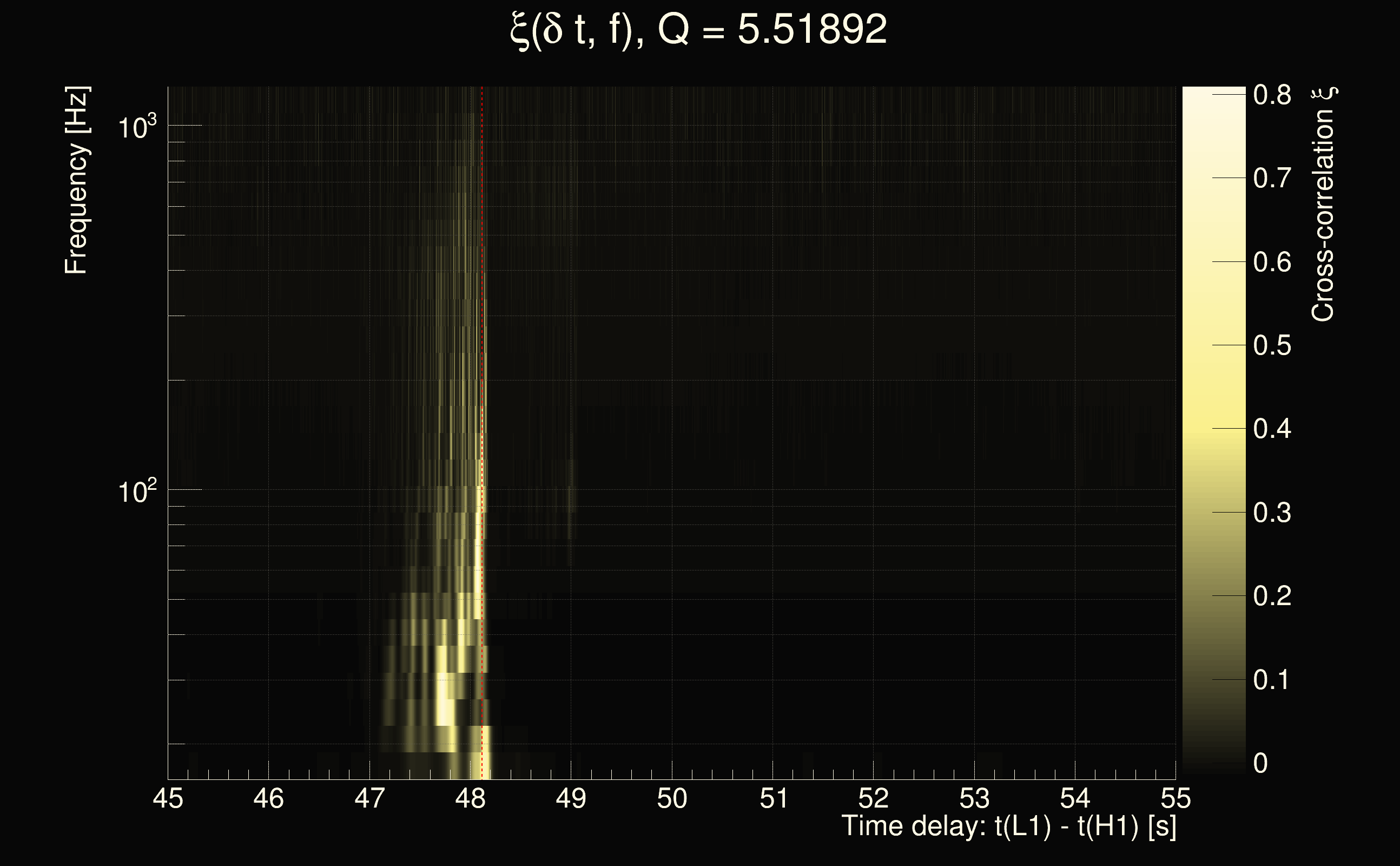Click the 0.2 tick label on the colorbar
This screenshot has height=866, width=1400.
[1272, 596]
